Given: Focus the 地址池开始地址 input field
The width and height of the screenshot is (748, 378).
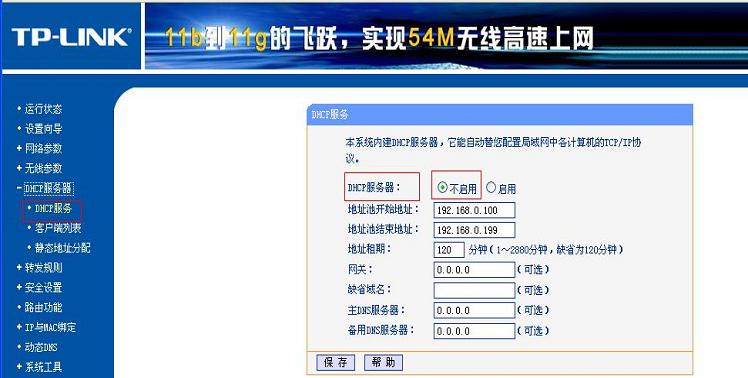Looking at the screenshot, I should pyautogui.click(x=474, y=210).
